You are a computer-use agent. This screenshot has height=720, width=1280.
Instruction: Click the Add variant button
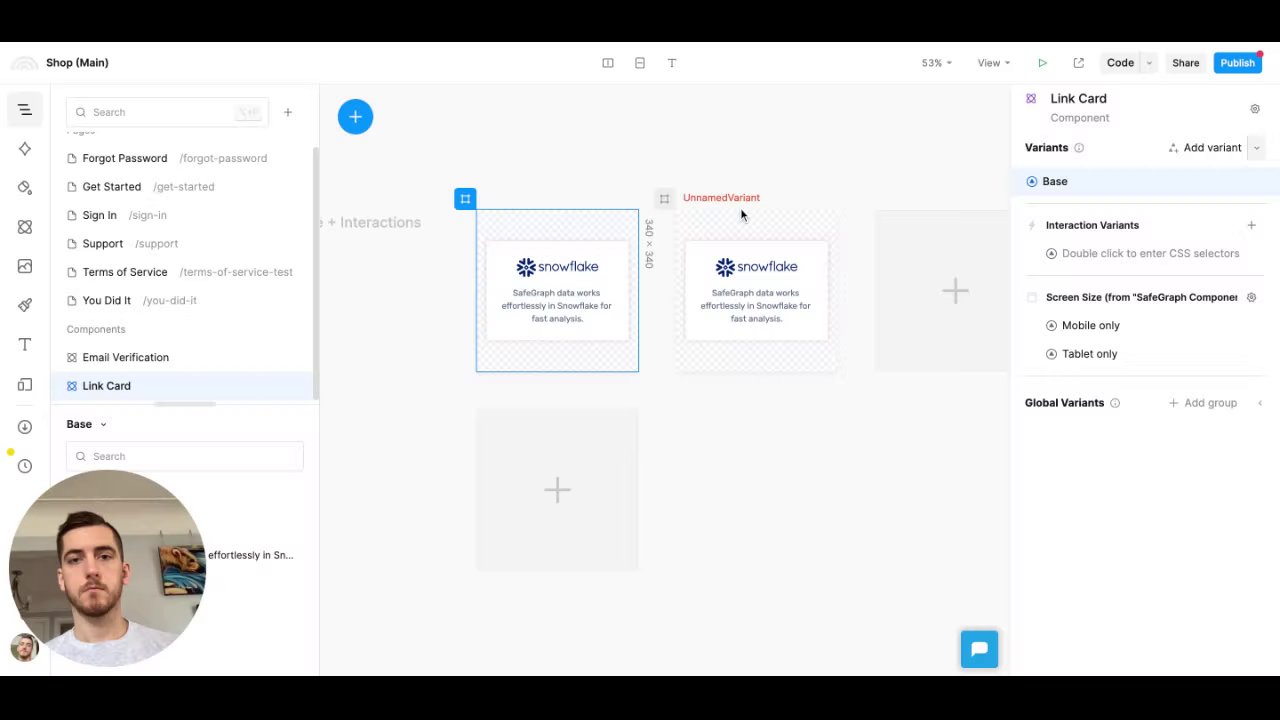coord(1205,148)
